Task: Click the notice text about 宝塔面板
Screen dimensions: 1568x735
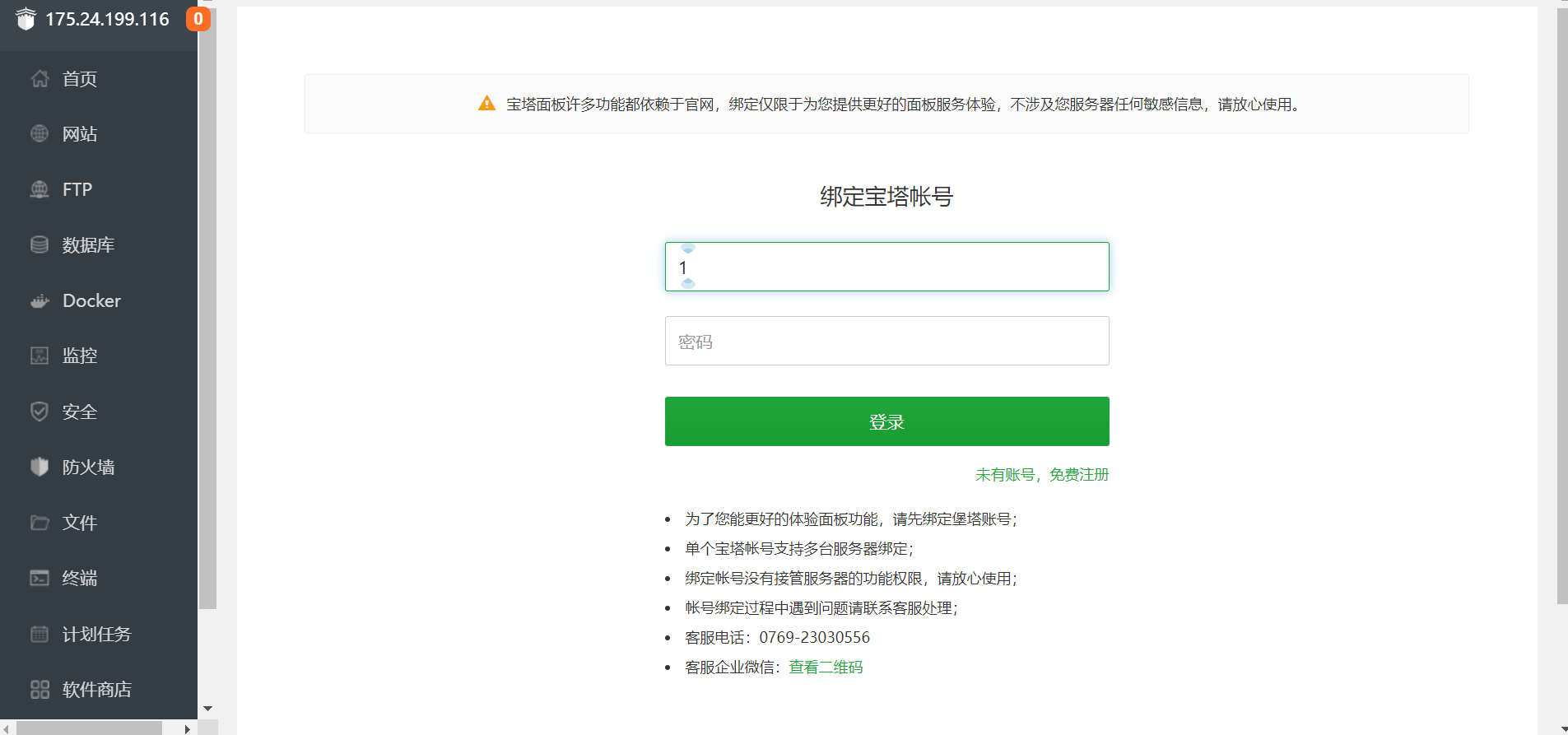Action: 905,105
